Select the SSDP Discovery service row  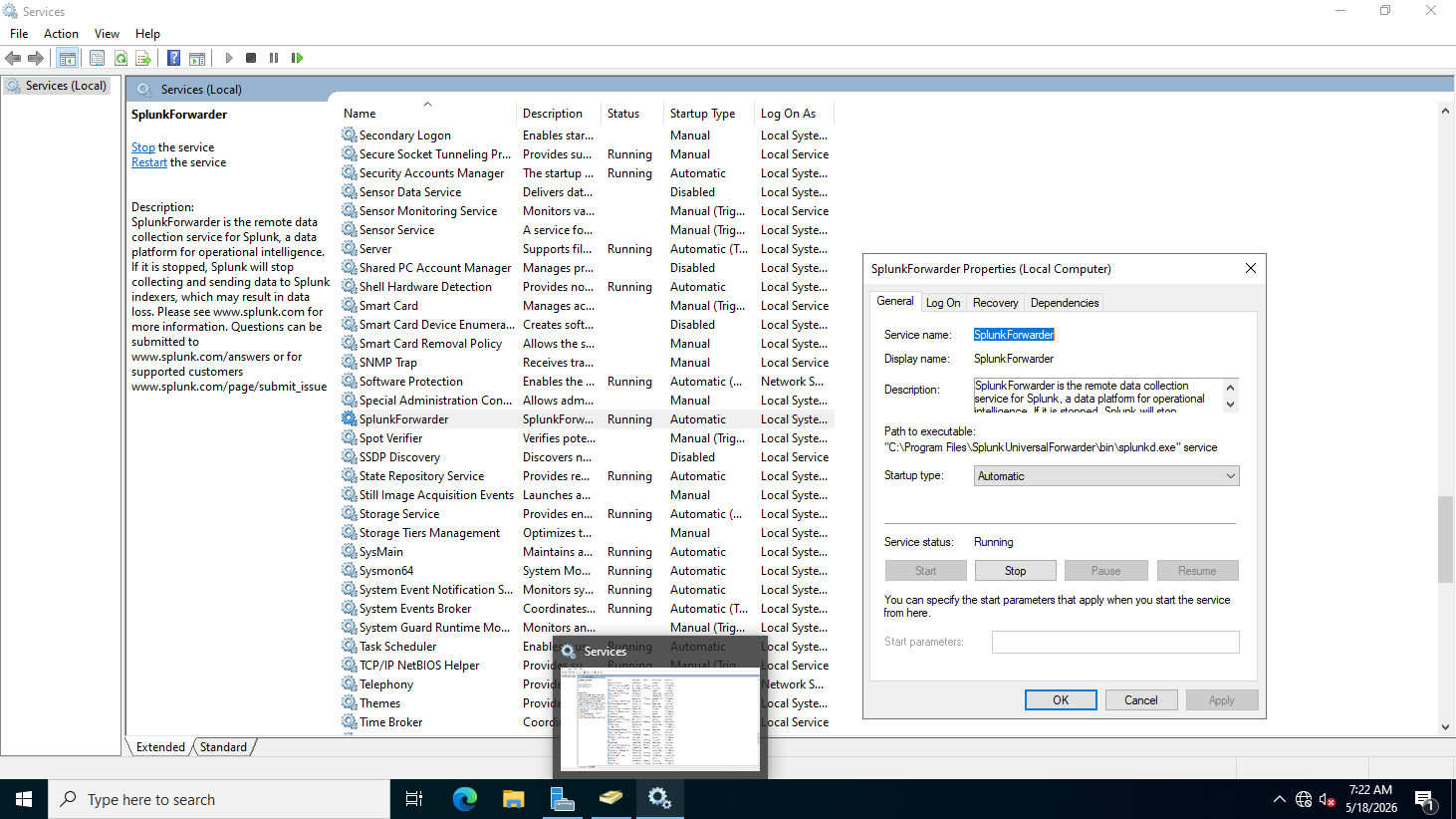pos(587,457)
